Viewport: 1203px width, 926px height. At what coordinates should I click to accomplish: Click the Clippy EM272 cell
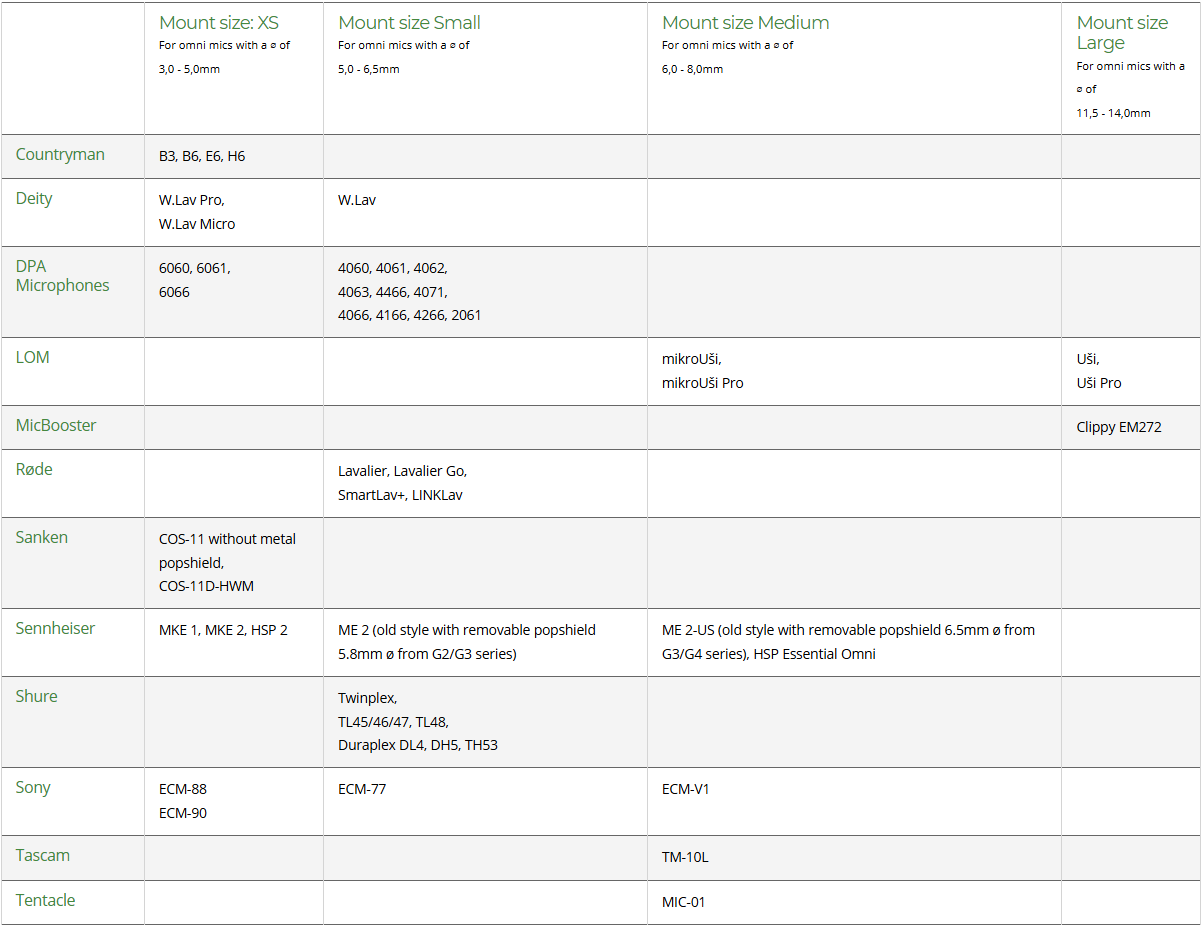1119,427
